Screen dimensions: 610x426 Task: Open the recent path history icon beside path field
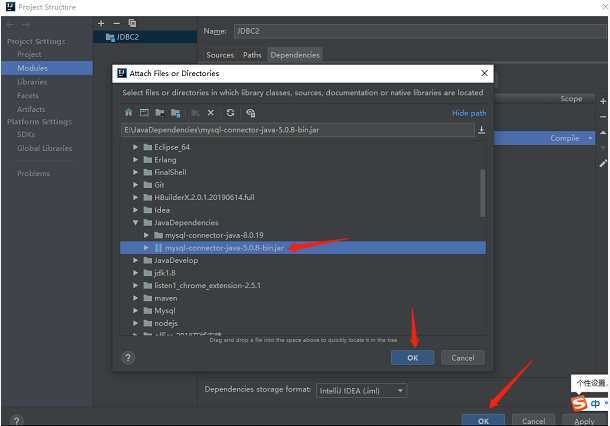tap(482, 130)
